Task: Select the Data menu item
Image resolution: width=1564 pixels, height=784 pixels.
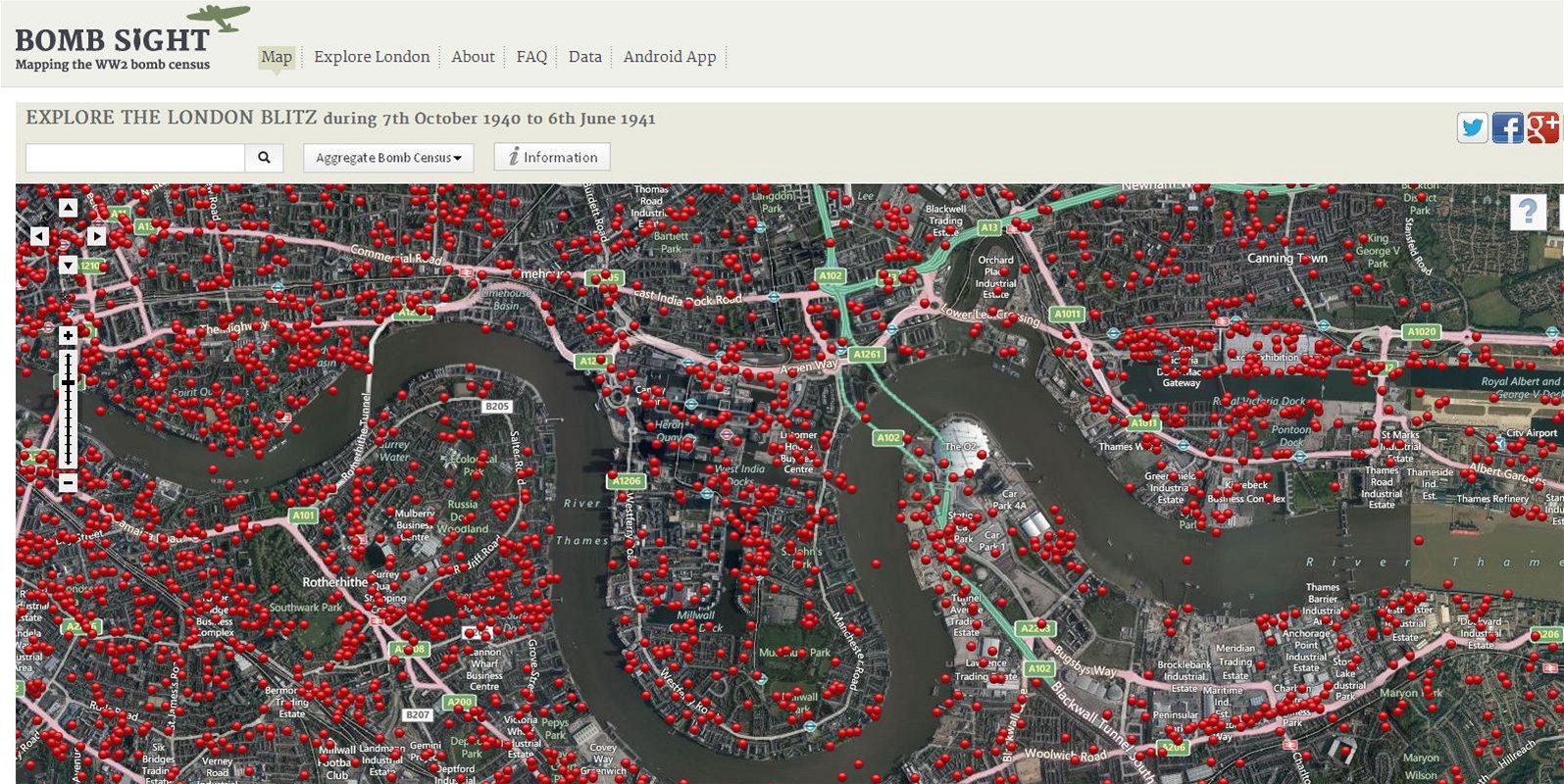Action: (x=584, y=57)
